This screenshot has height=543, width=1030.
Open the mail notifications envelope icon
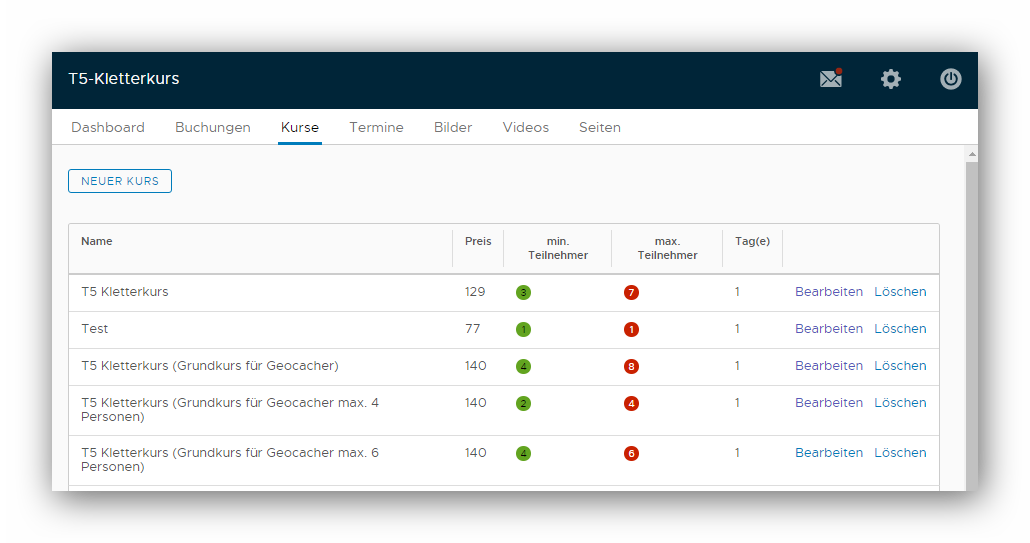(x=831, y=79)
